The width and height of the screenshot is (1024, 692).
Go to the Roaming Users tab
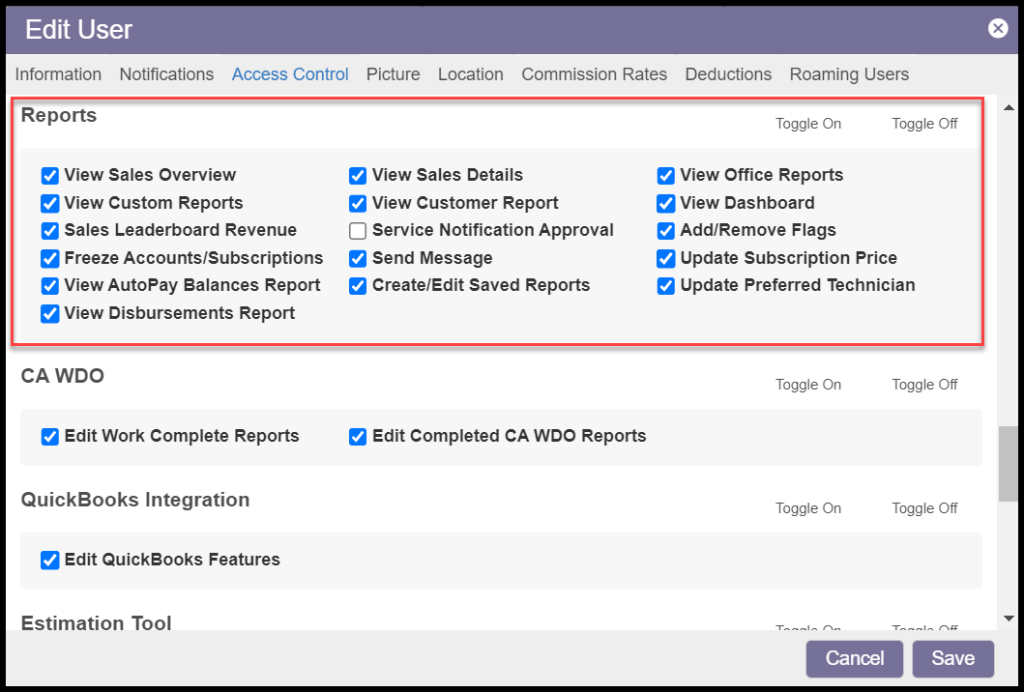point(848,74)
